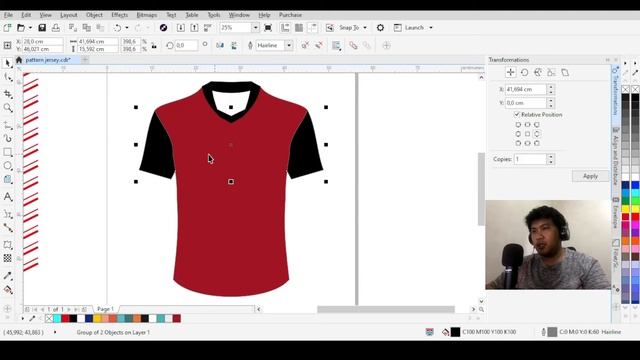The height and width of the screenshot is (360, 640).
Task: Open the Object menu
Action: [94, 15]
